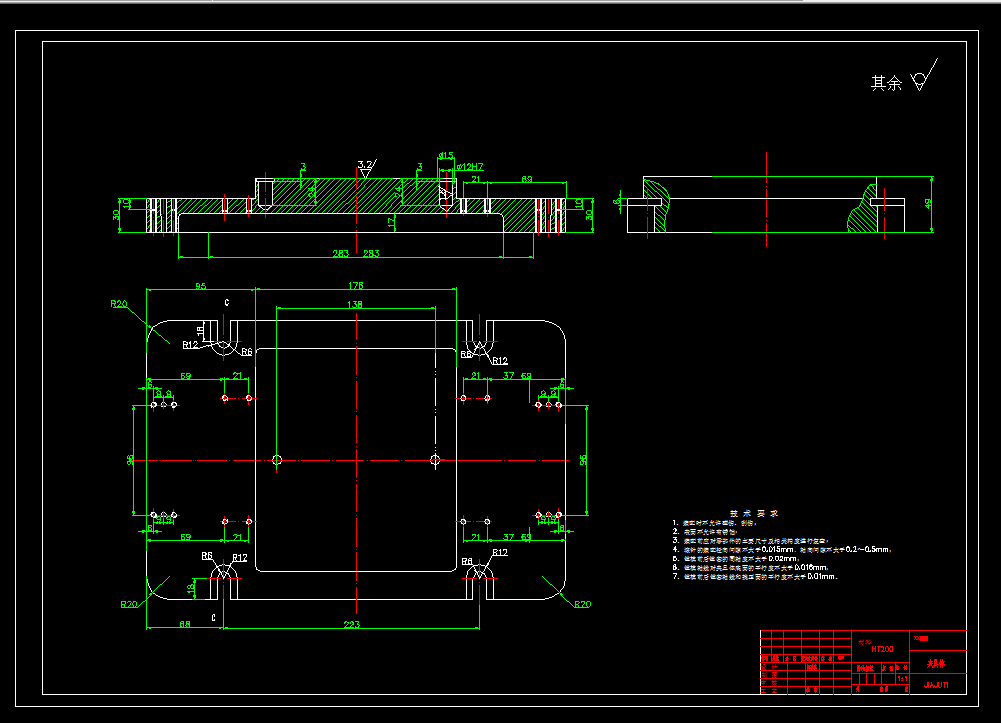The height and width of the screenshot is (723, 1001).
Task: Click the ø15 diameter dimension
Action: click(x=446, y=155)
